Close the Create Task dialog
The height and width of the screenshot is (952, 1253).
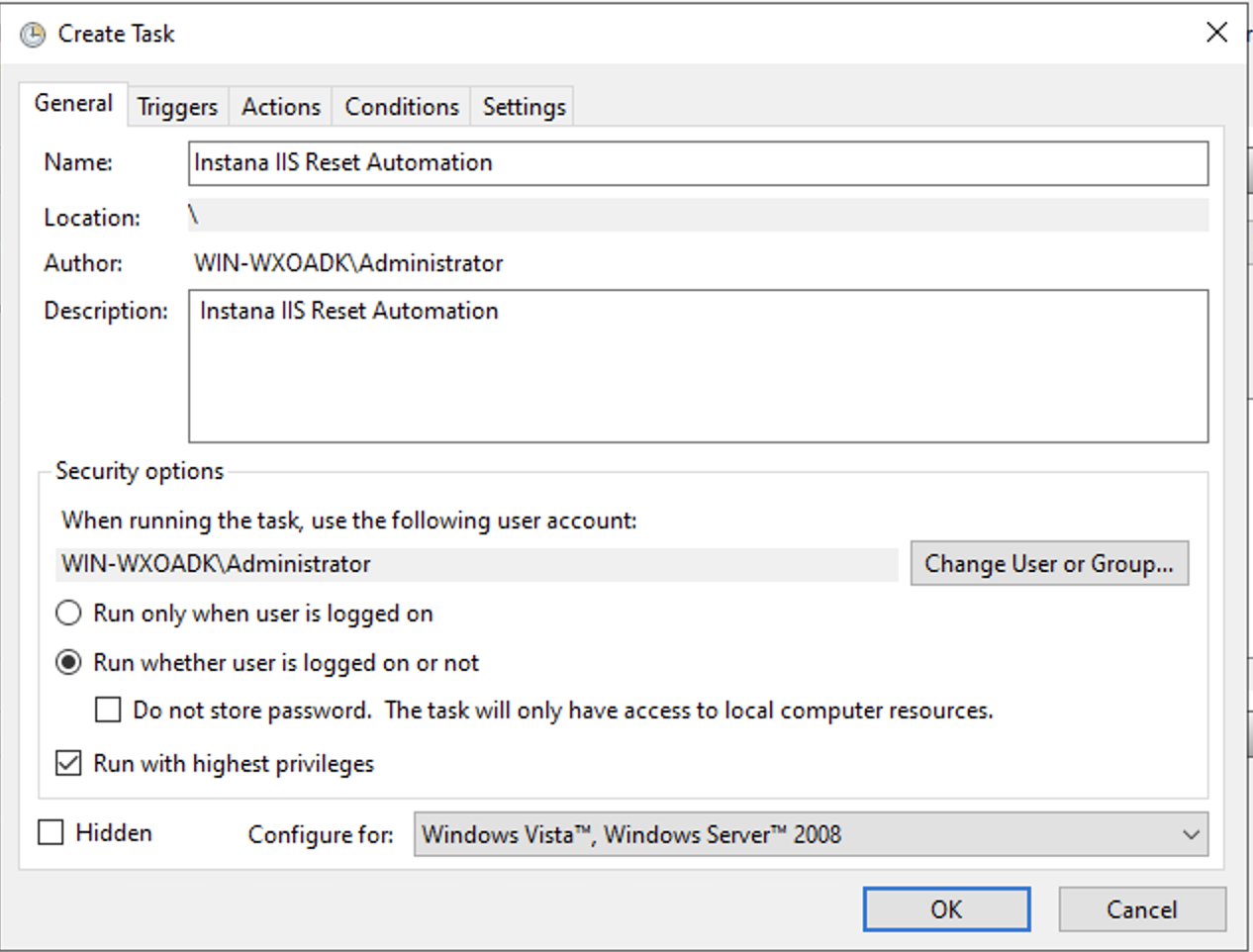click(x=1216, y=32)
